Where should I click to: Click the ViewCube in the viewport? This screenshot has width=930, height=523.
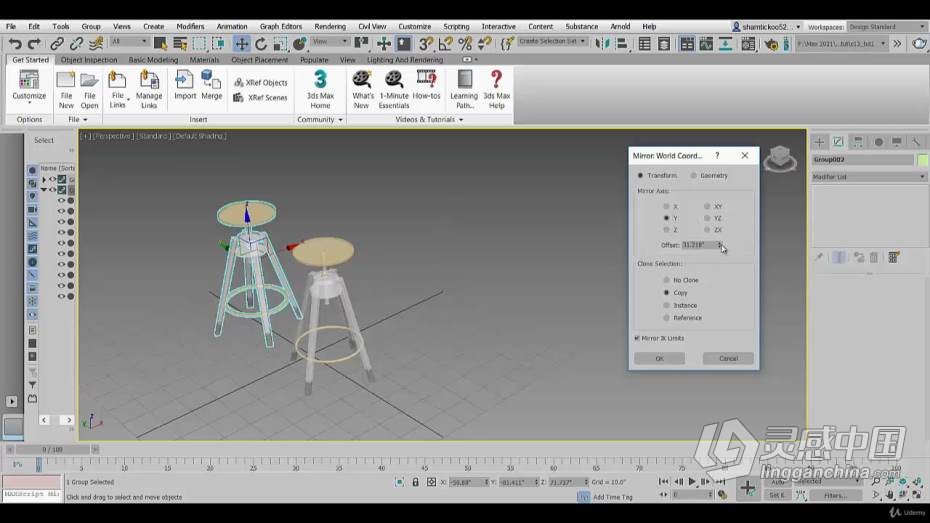779,158
